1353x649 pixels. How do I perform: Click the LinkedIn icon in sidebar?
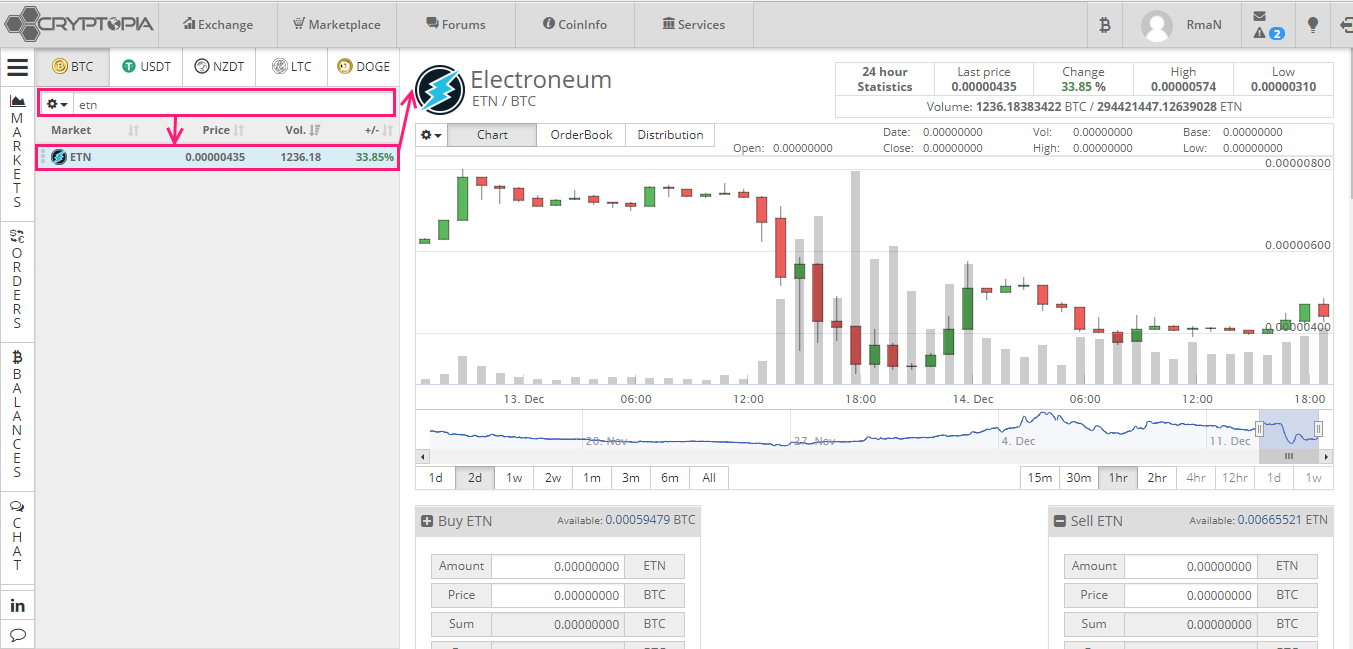pos(17,605)
